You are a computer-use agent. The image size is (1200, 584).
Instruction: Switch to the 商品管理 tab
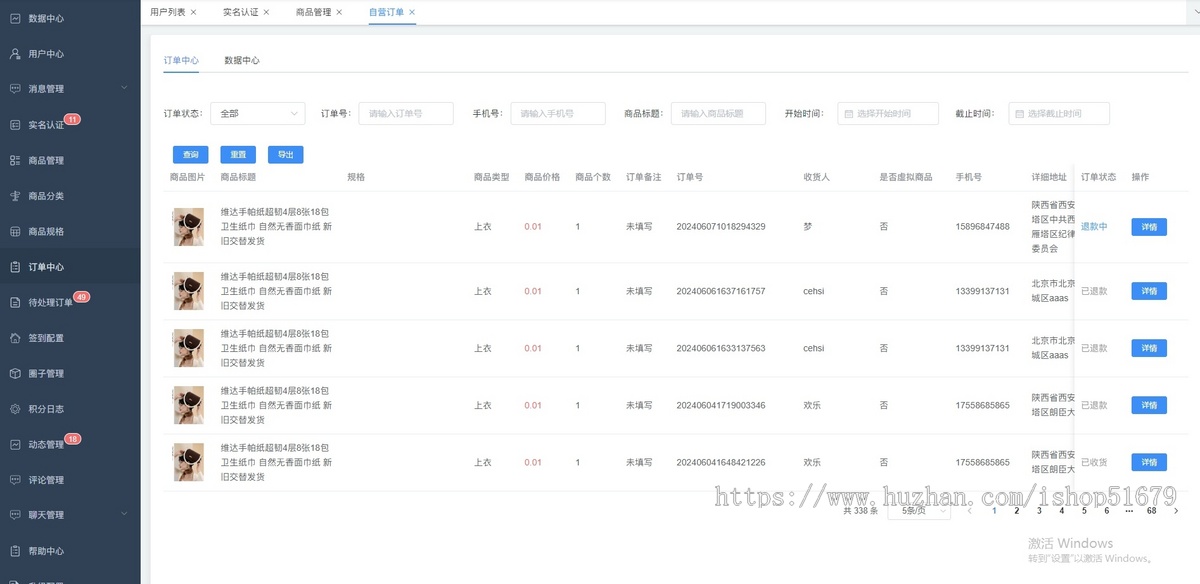pyautogui.click(x=313, y=12)
